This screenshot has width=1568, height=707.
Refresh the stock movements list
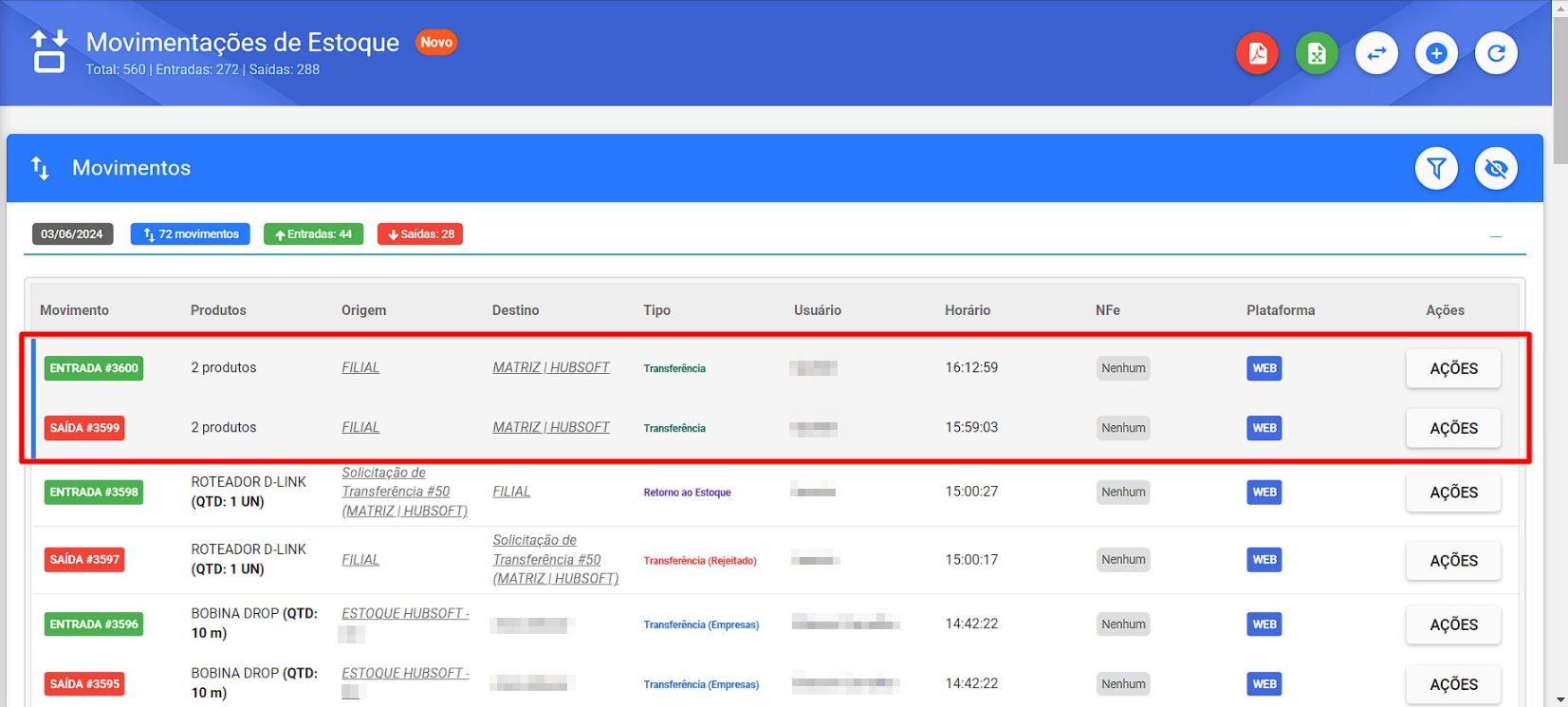pyautogui.click(x=1496, y=53)
